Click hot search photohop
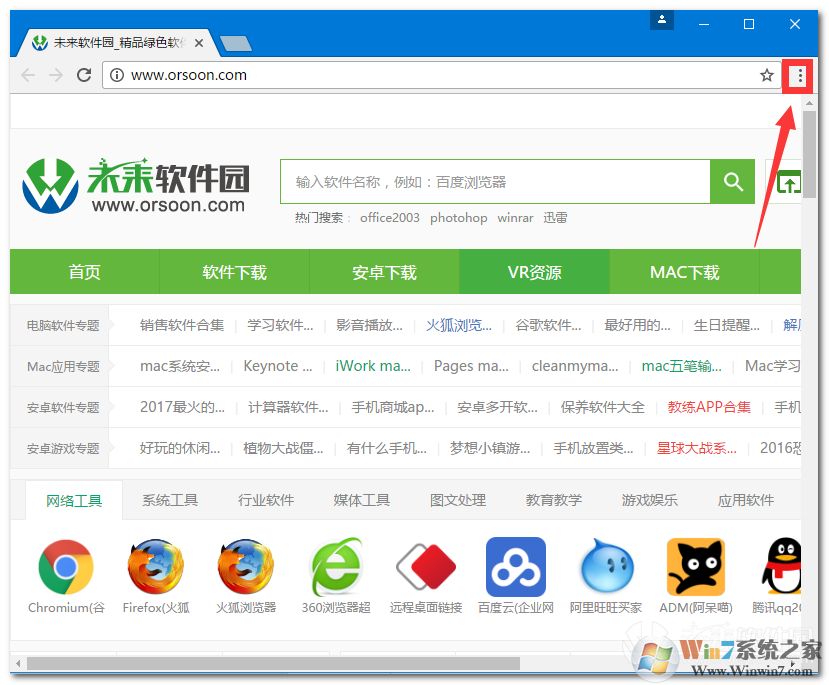 pyautogui.click(x=458, y=218)
